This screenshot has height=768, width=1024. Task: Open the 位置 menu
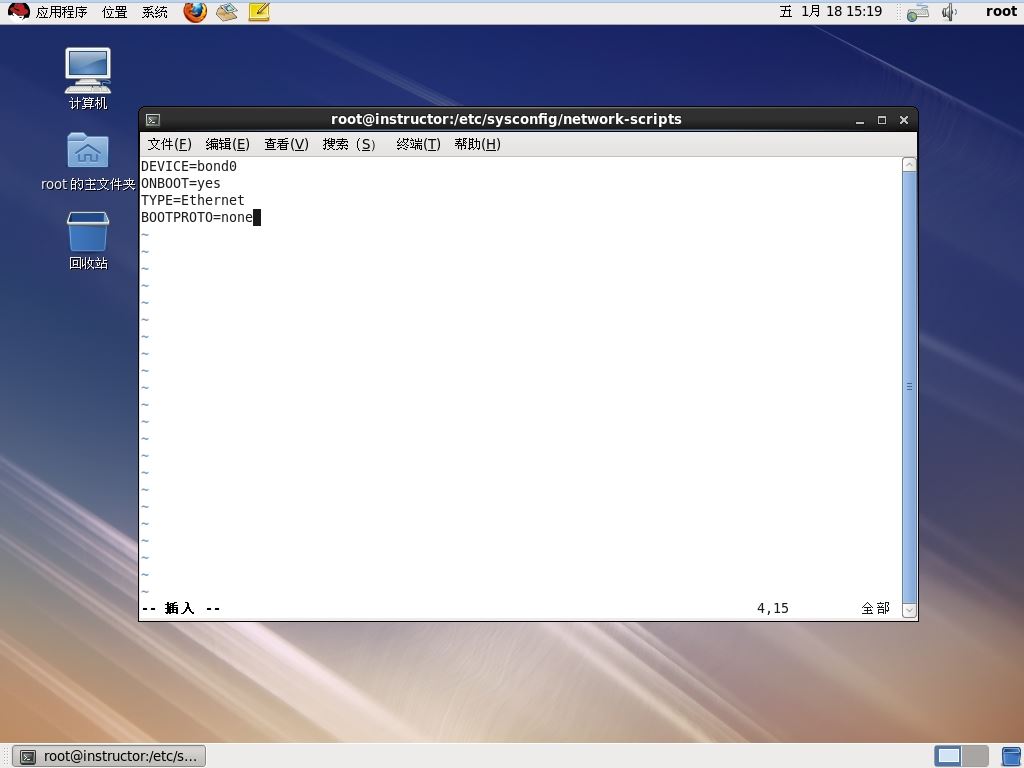point(114,12)
